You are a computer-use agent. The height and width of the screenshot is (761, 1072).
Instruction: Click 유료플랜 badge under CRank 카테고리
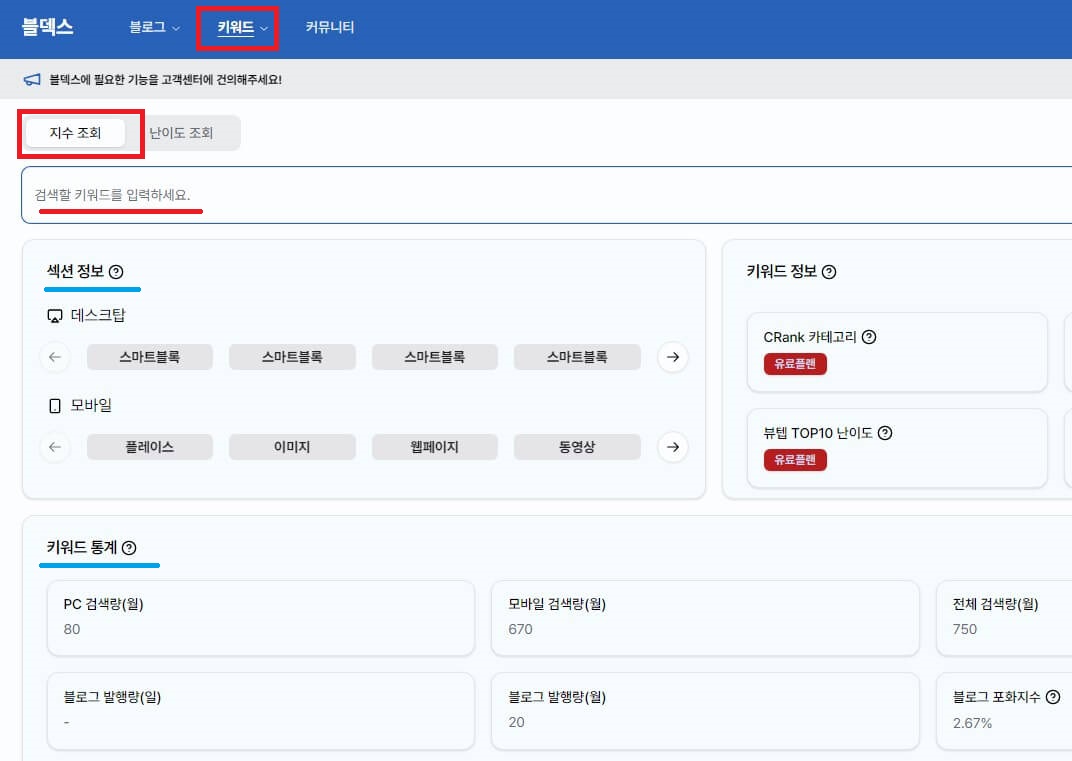[795, 364]
